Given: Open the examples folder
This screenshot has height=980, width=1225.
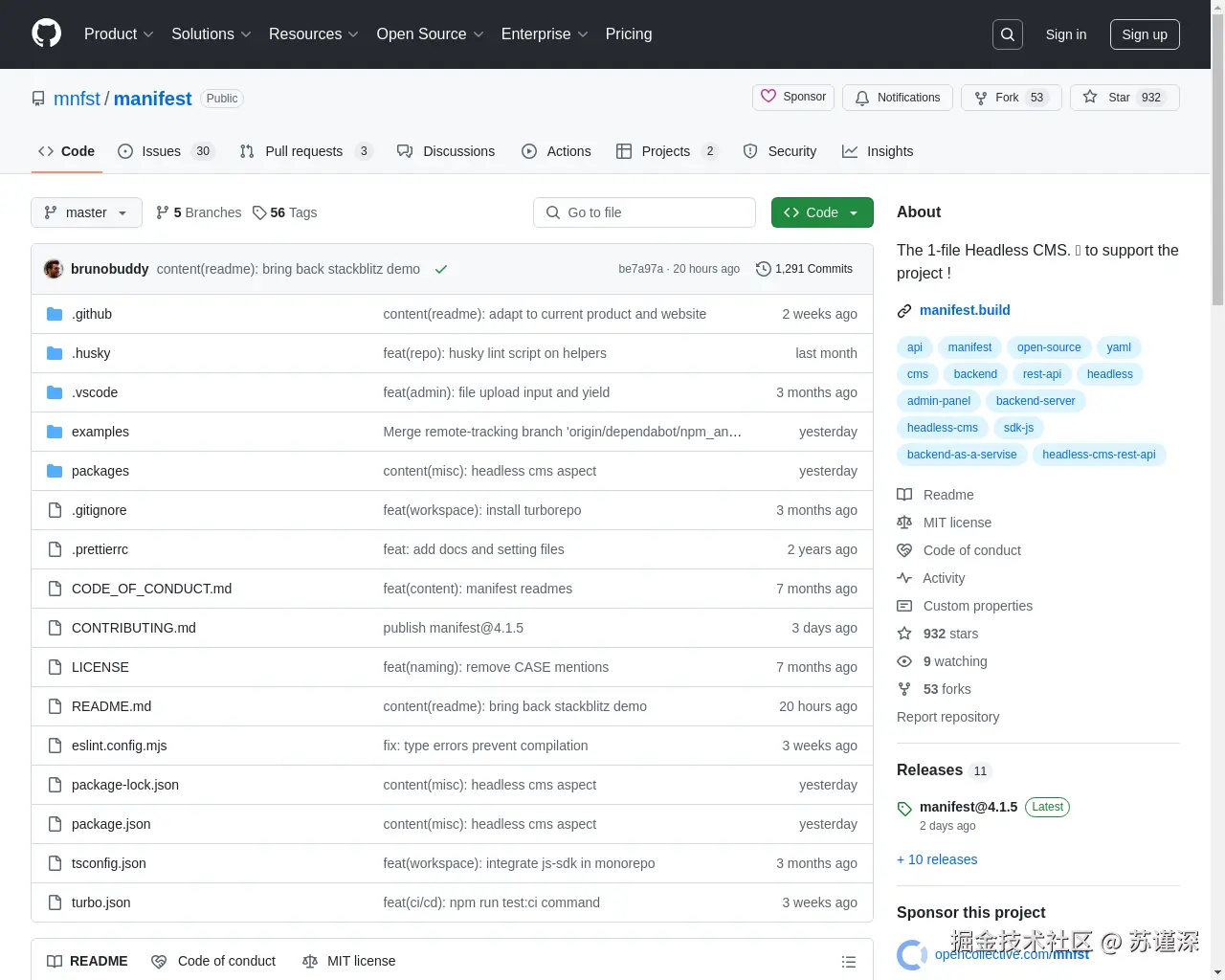Looking at the screenshot, I should point(100,432).
